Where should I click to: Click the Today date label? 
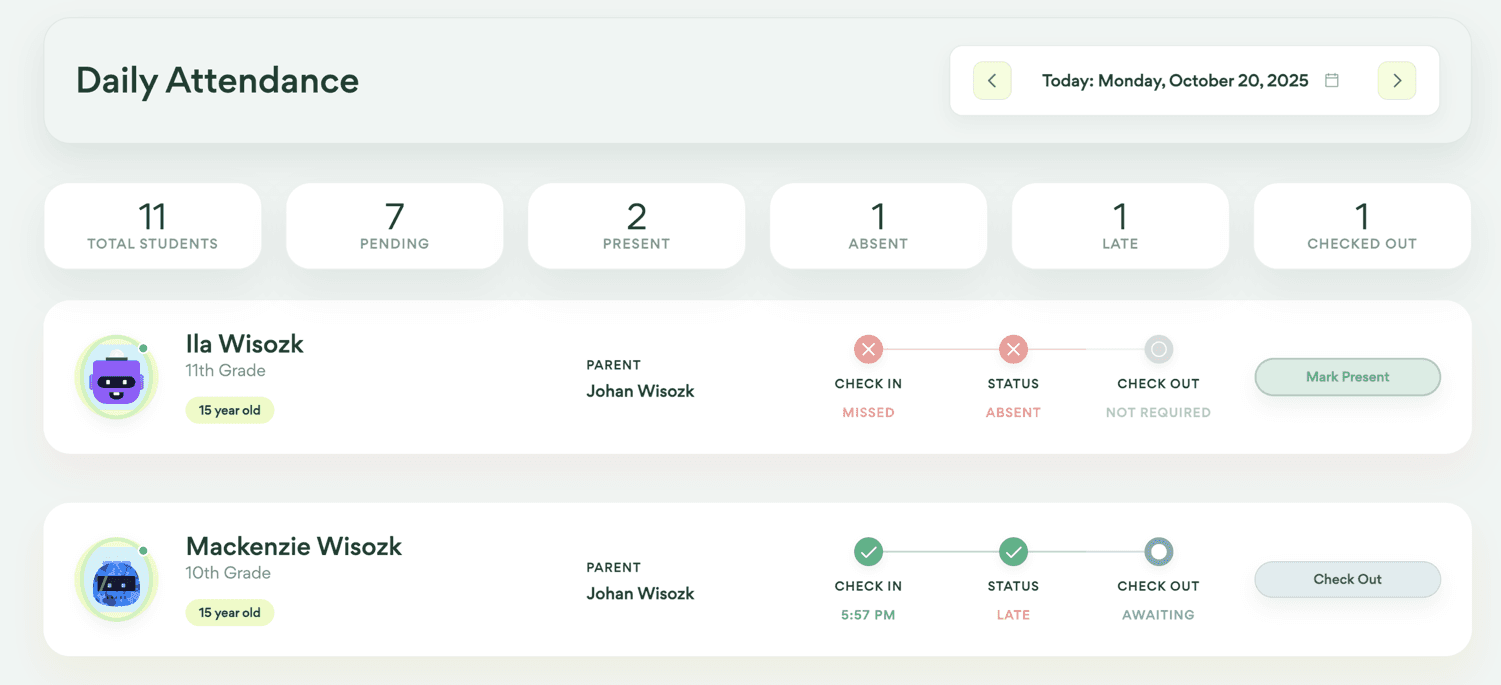point(1174,81)
